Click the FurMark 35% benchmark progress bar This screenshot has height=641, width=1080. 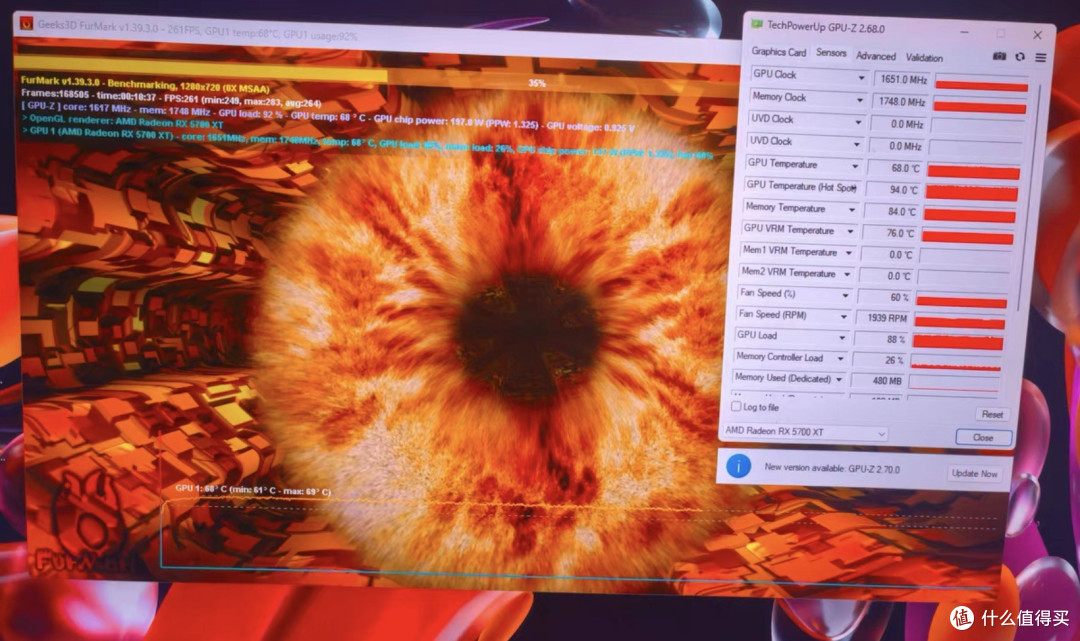click(377, 78)
